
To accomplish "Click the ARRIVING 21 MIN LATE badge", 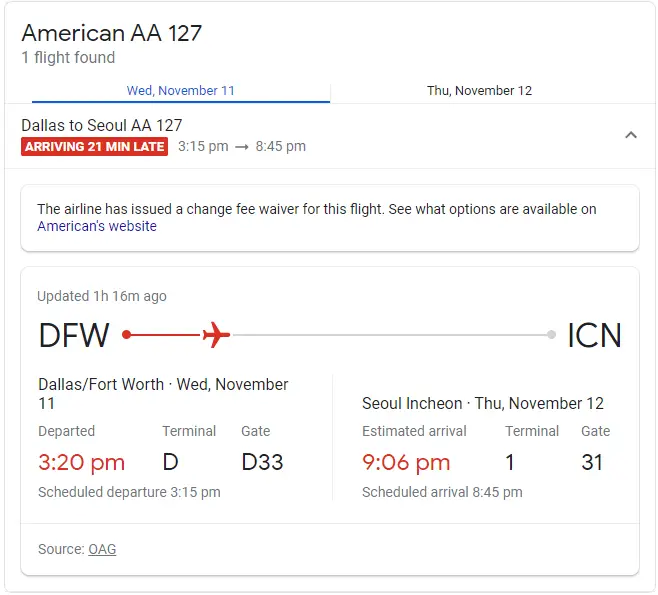I will coord(94,146).
